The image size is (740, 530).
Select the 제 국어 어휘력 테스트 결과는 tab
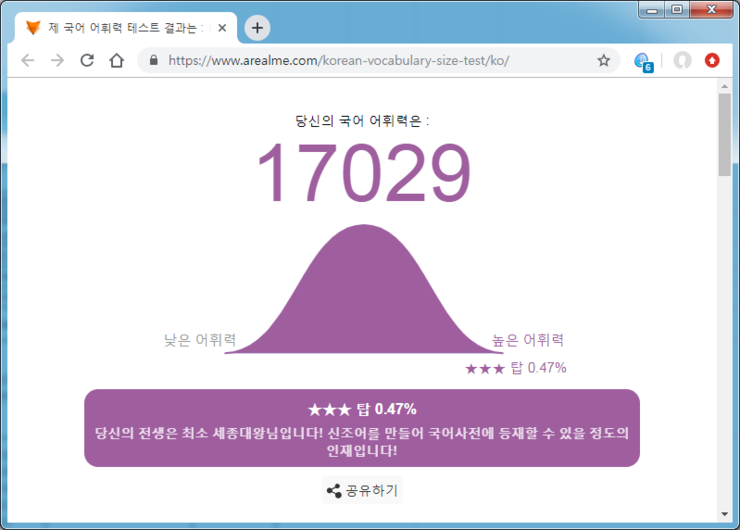(126, 28)
